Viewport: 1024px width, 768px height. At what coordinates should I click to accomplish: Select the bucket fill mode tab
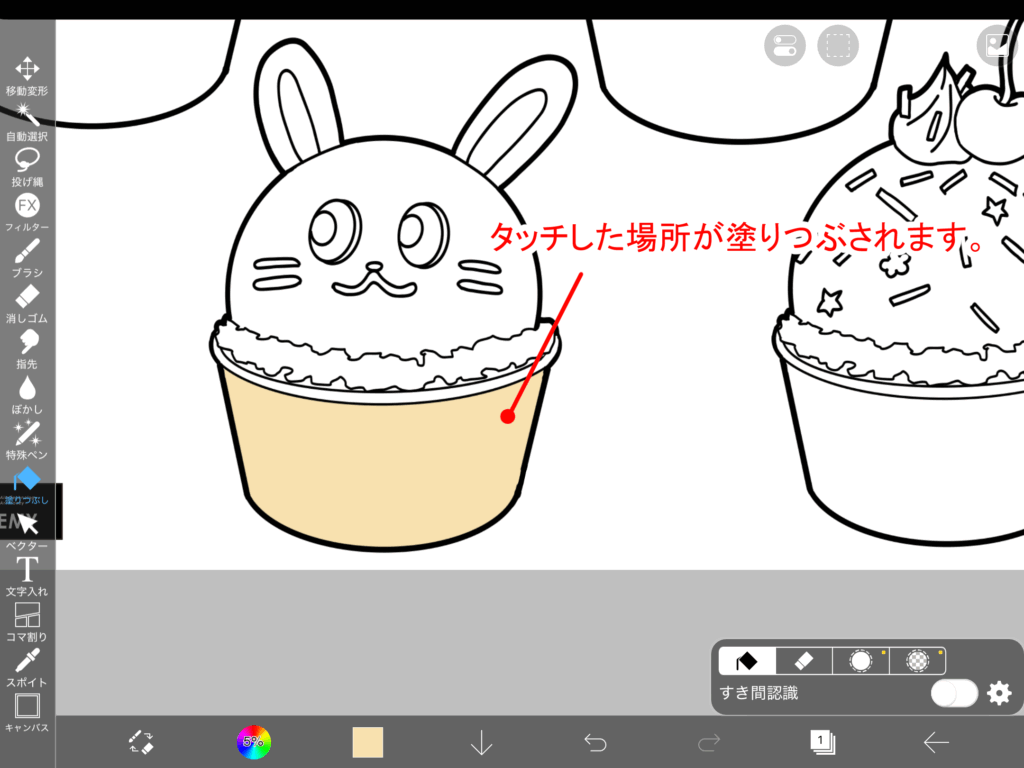[747, 661]
